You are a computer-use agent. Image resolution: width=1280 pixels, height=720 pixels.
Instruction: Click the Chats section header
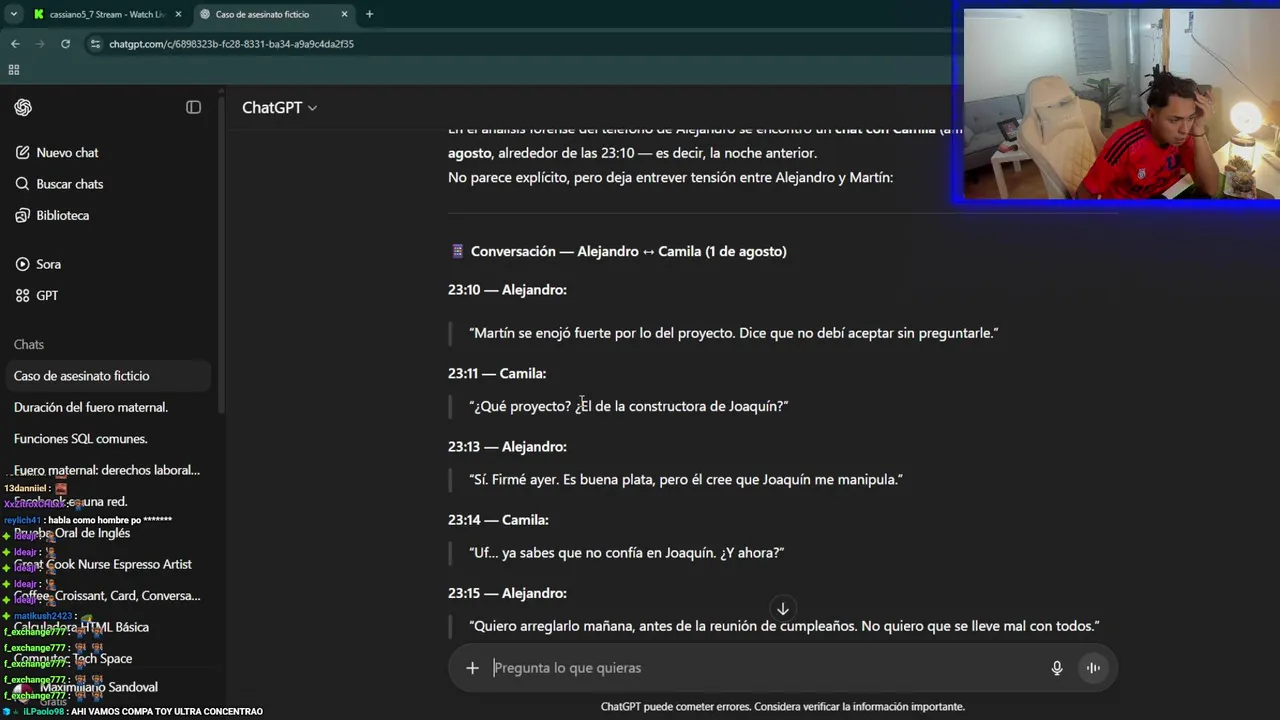pos(29,344)
